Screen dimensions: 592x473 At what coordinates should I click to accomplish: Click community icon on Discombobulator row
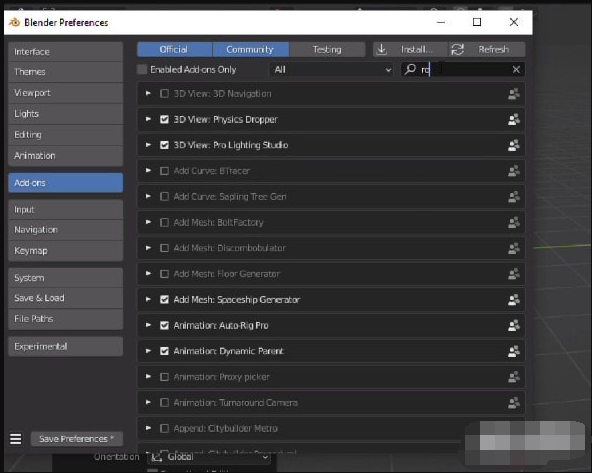pos(513,248)
